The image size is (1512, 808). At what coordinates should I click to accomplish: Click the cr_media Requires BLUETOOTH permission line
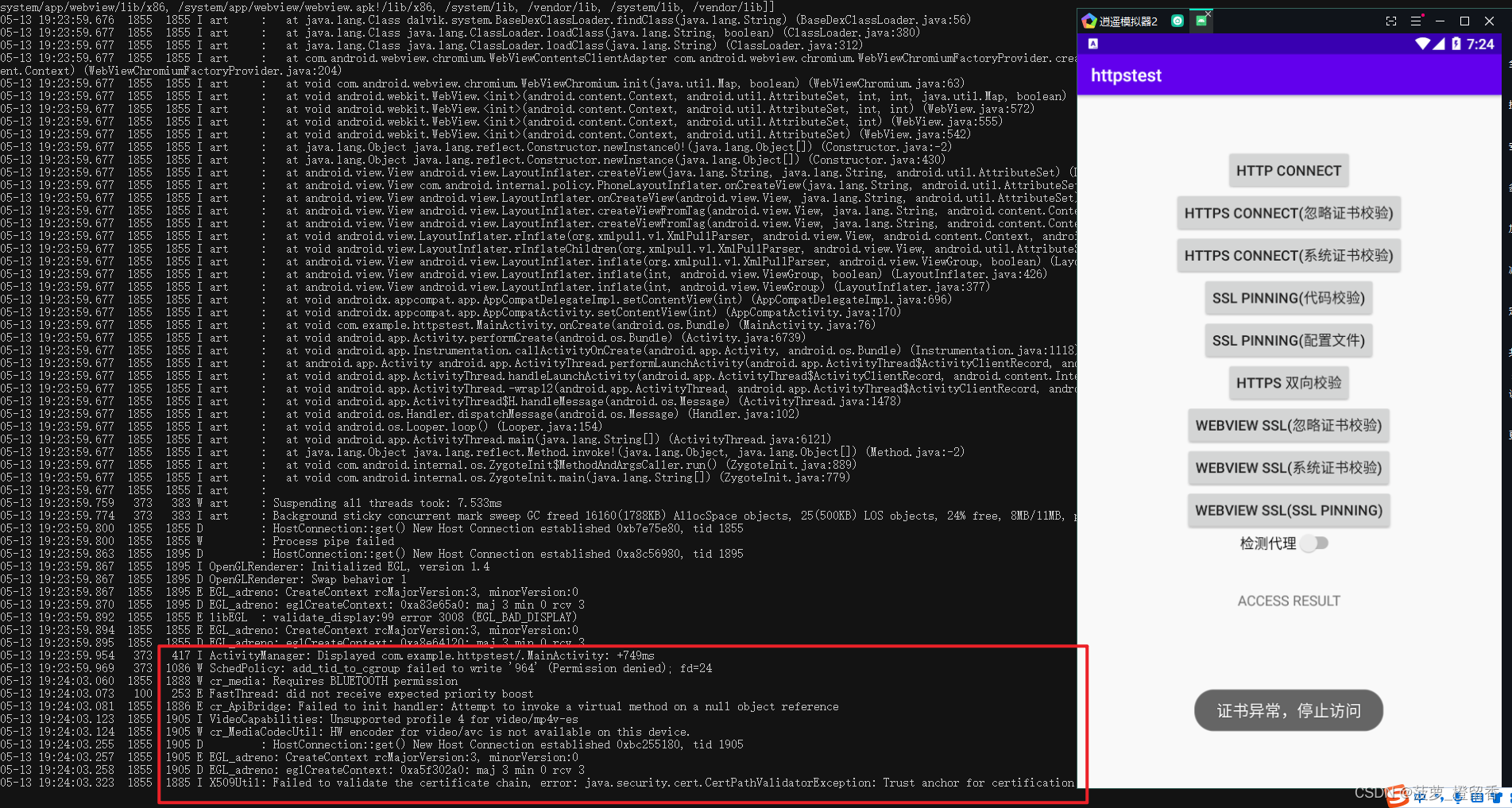229,681
